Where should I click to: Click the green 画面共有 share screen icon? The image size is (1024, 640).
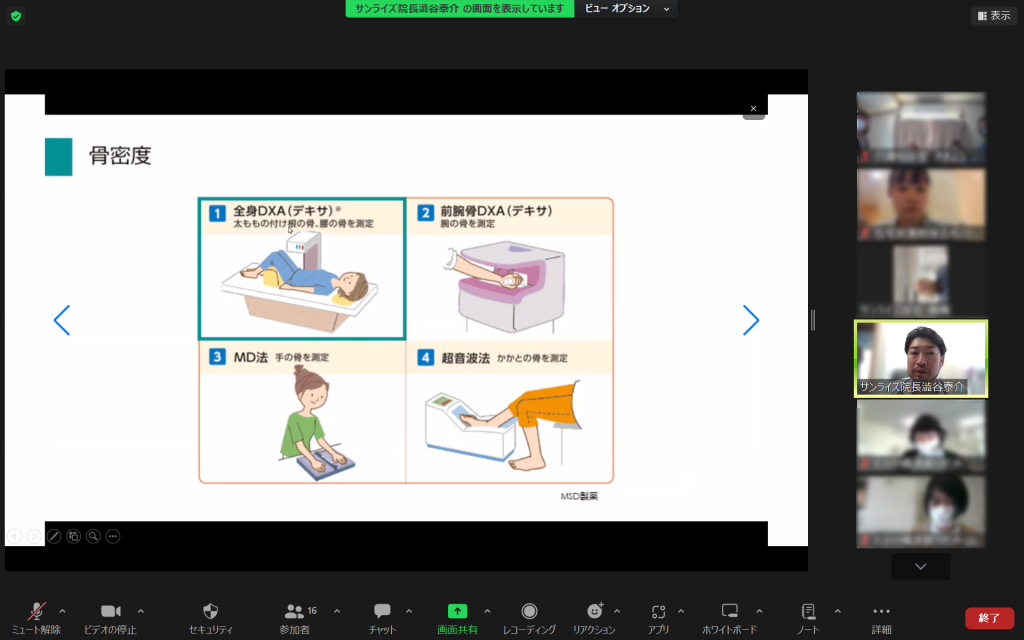tap(457, 611)
